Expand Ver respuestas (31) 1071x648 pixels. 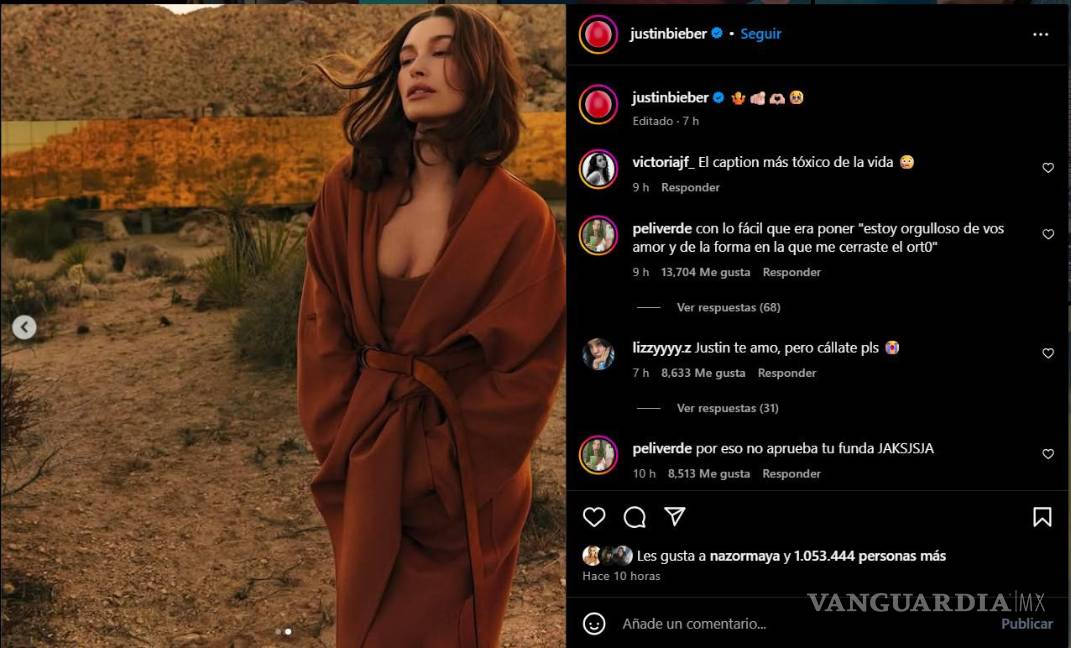(x=727, y=408)
